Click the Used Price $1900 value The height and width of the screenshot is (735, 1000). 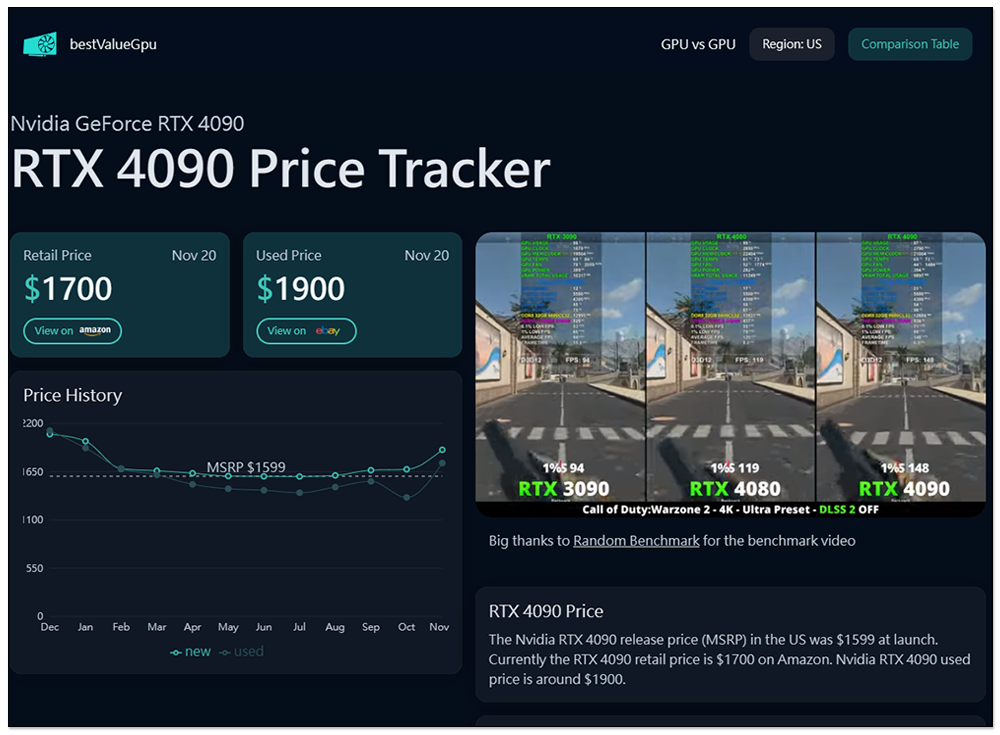point(301,289)
